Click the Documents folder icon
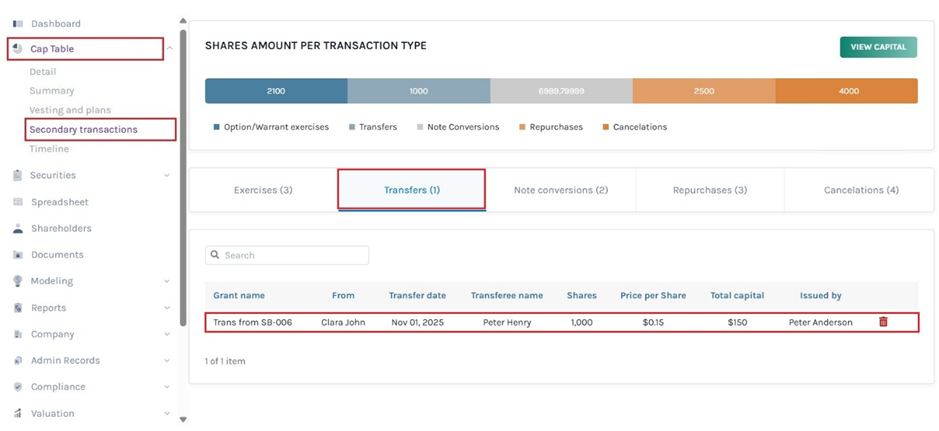This screenshot has height=431, width=939. click(x=17, y=255)
